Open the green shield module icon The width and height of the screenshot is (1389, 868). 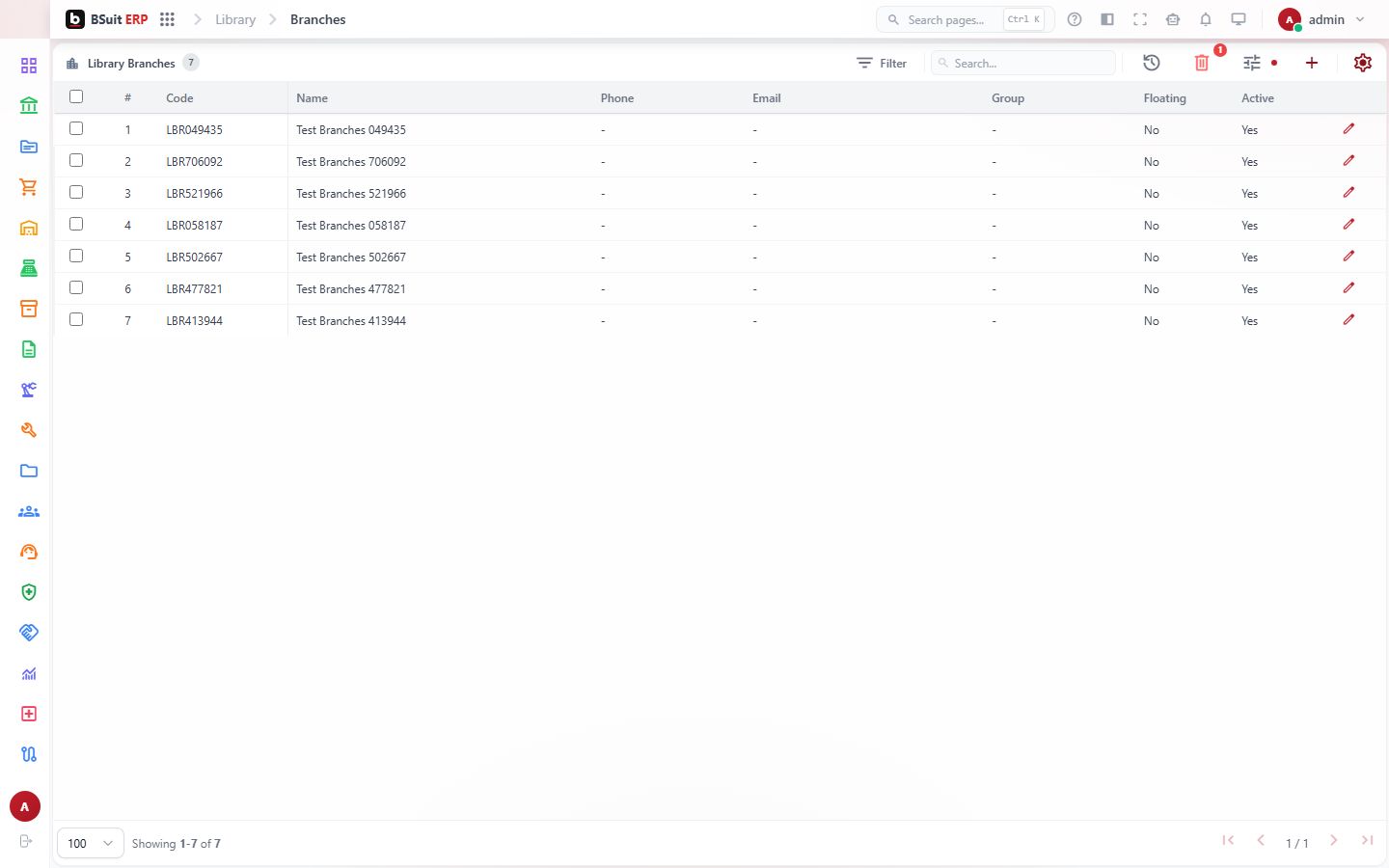click(x=29, y=592)
